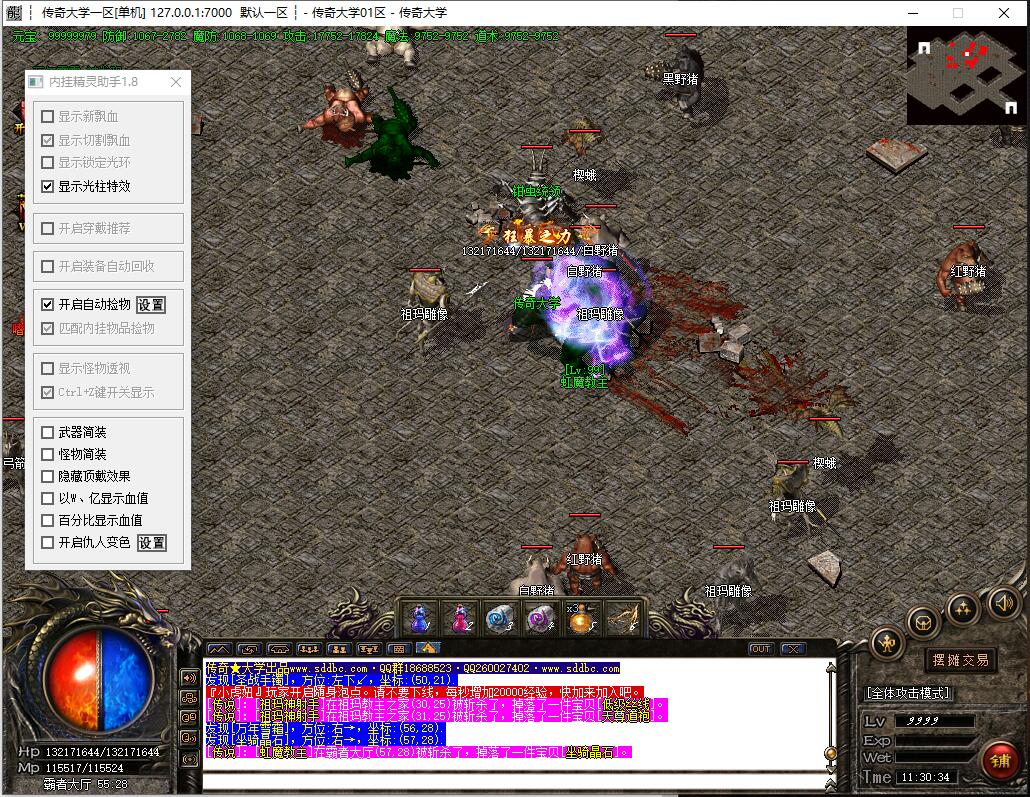Toggle Ctrl+Z键开关显示 checkbox
This screenshot has width=1030, height=797.
click(x=47, y=392)
